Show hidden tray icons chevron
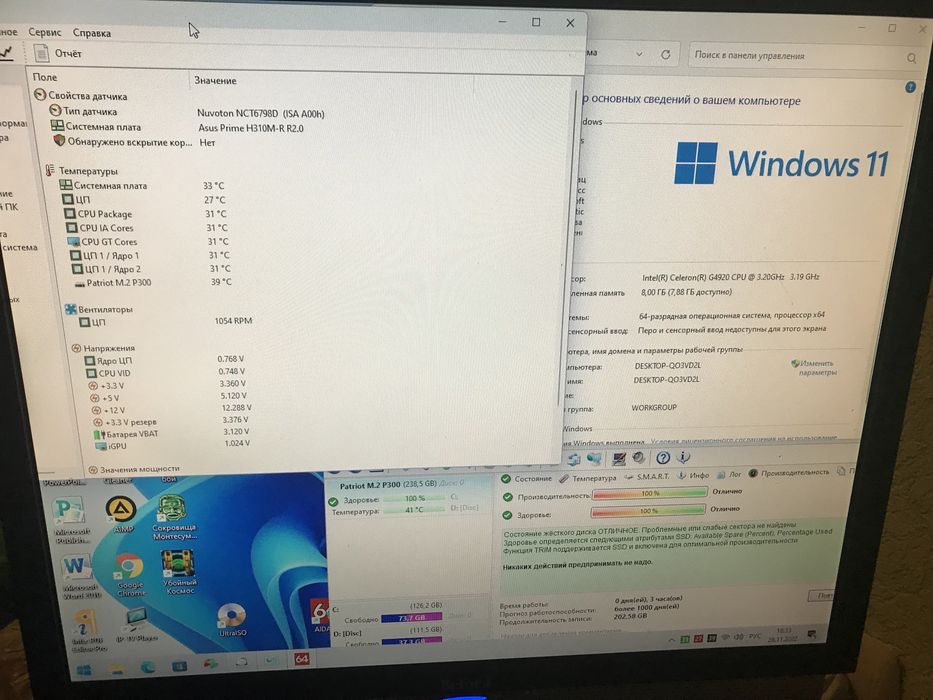The image size is (933, 700). [x=671, y=640]
